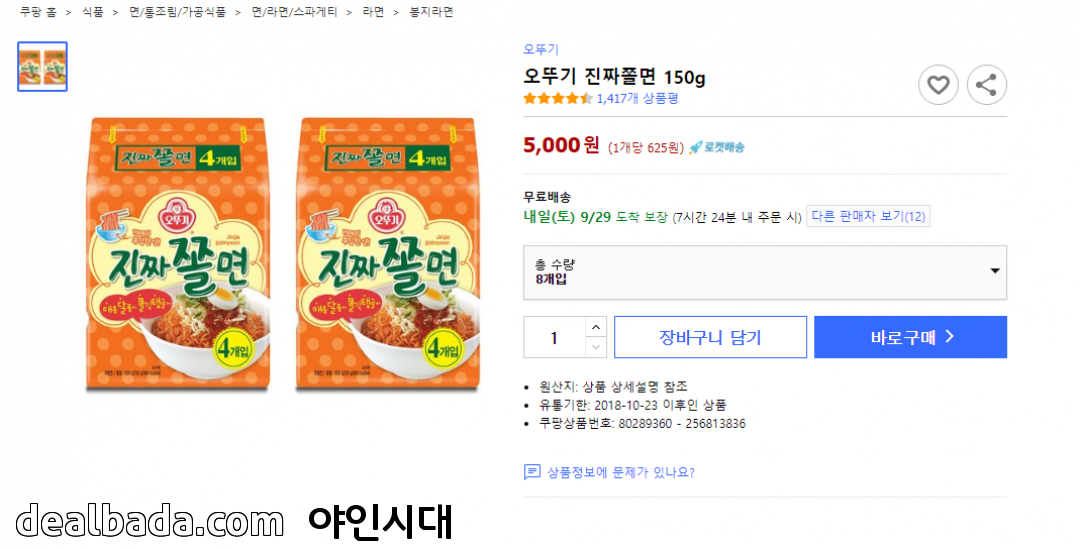Click the quantity input field
Image resolution: width=1080 pixels, height=549 pixels.
click(554, 338)
